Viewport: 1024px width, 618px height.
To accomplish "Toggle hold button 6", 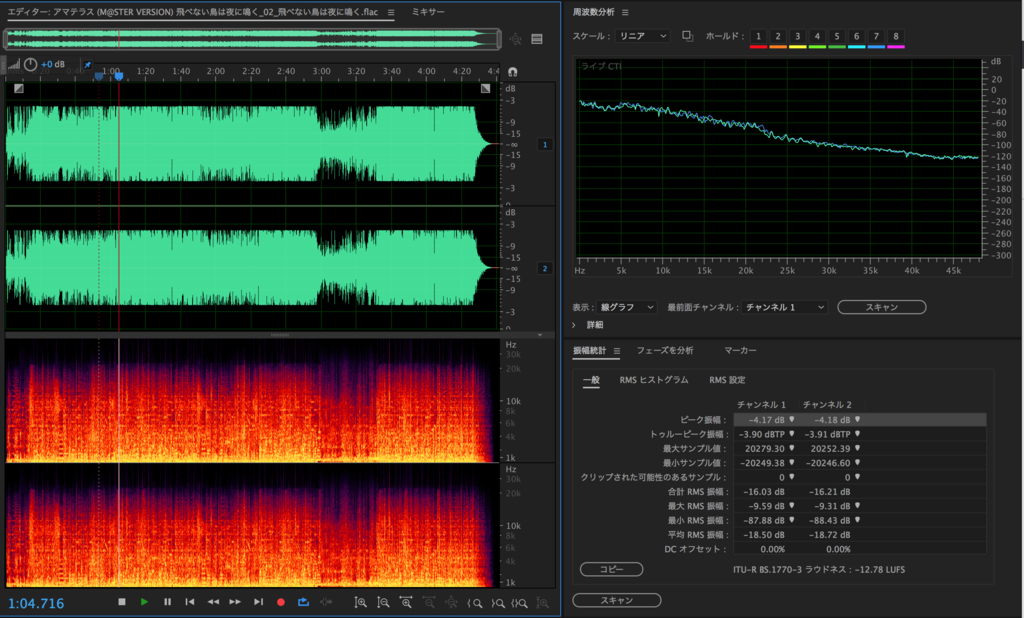I will point(856,37).
